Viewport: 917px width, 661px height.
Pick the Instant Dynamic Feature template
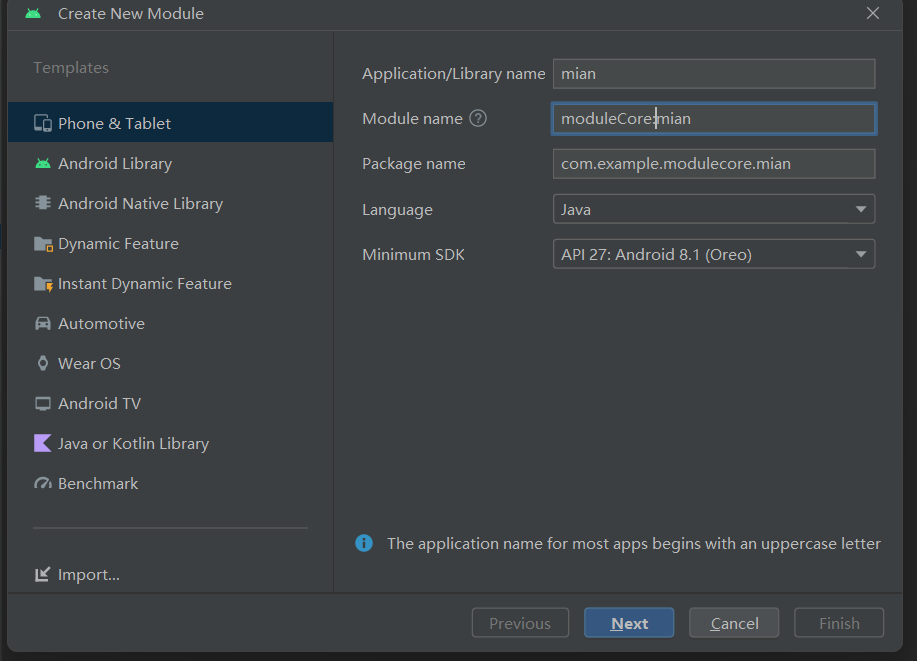[171, 284]
